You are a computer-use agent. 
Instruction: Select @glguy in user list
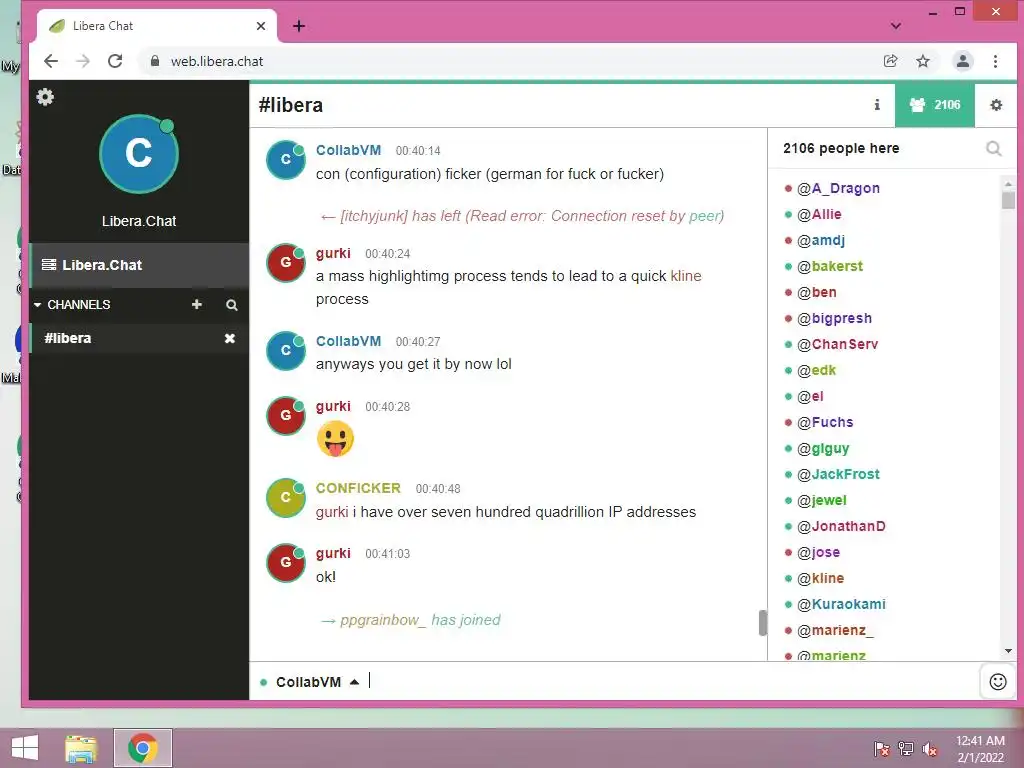coord(823,449)
